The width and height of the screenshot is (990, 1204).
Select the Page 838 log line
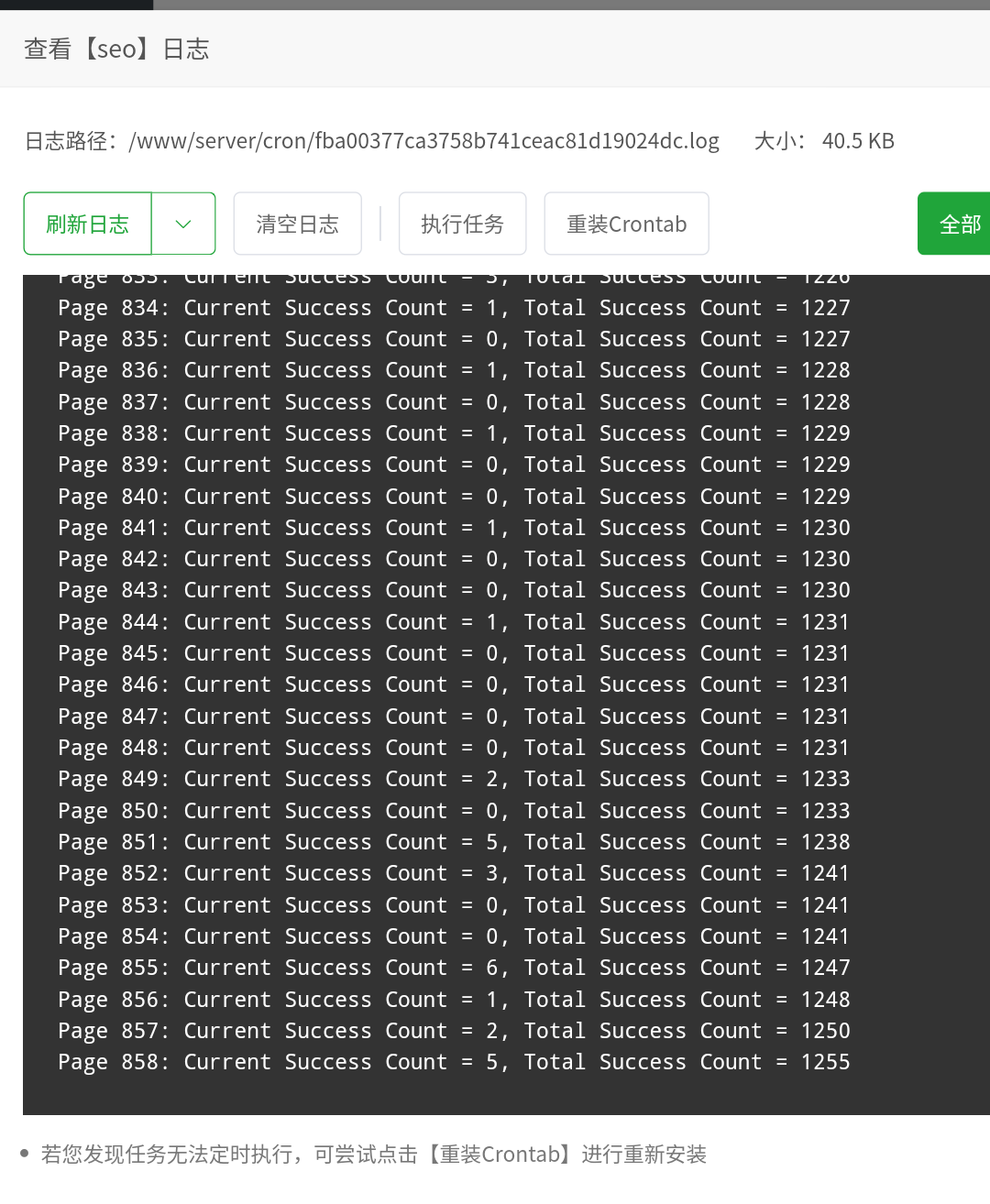[x=454, y=434]
